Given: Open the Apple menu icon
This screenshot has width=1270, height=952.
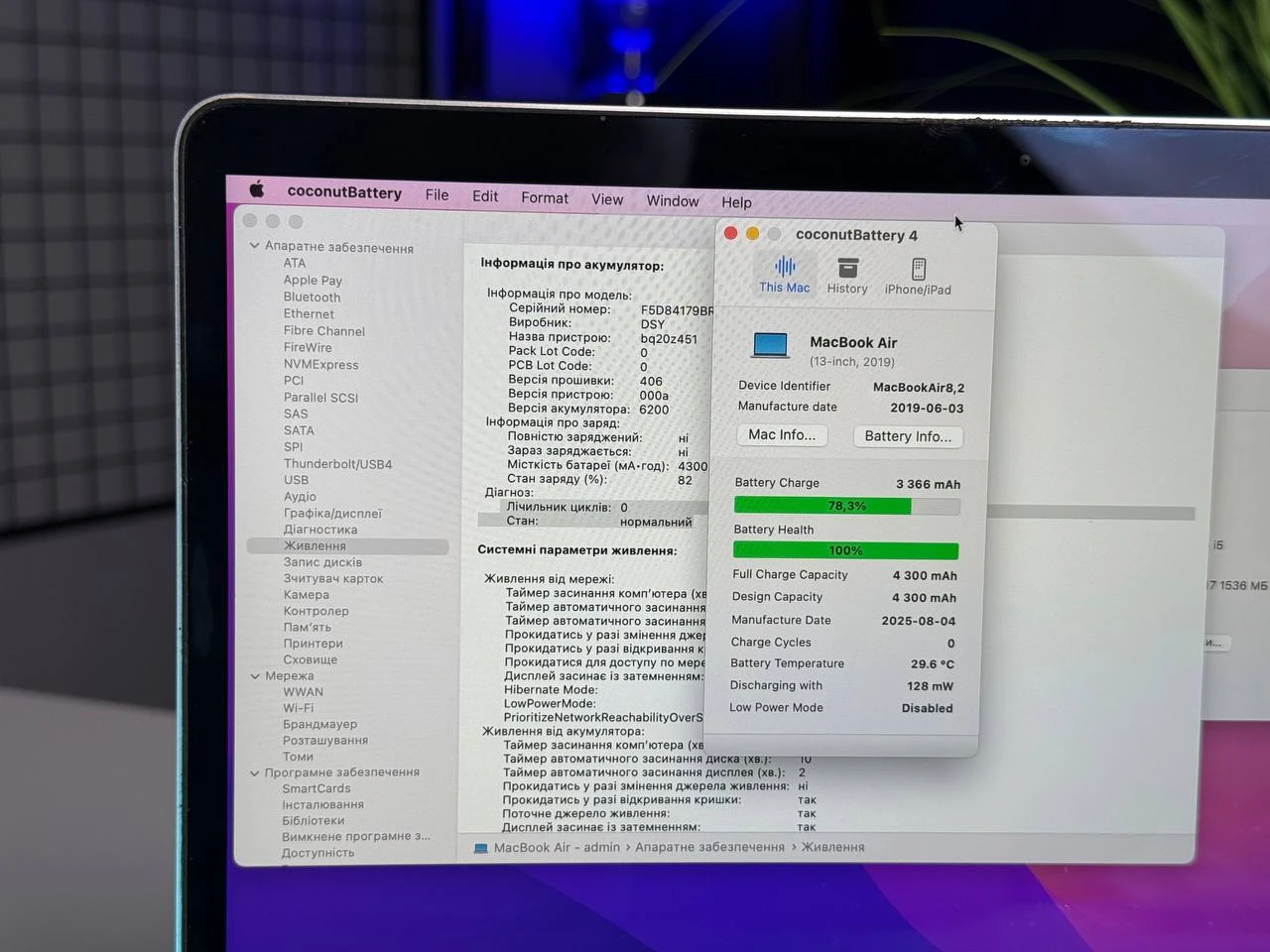Looking at the screenshot, I should pos(257,188).
